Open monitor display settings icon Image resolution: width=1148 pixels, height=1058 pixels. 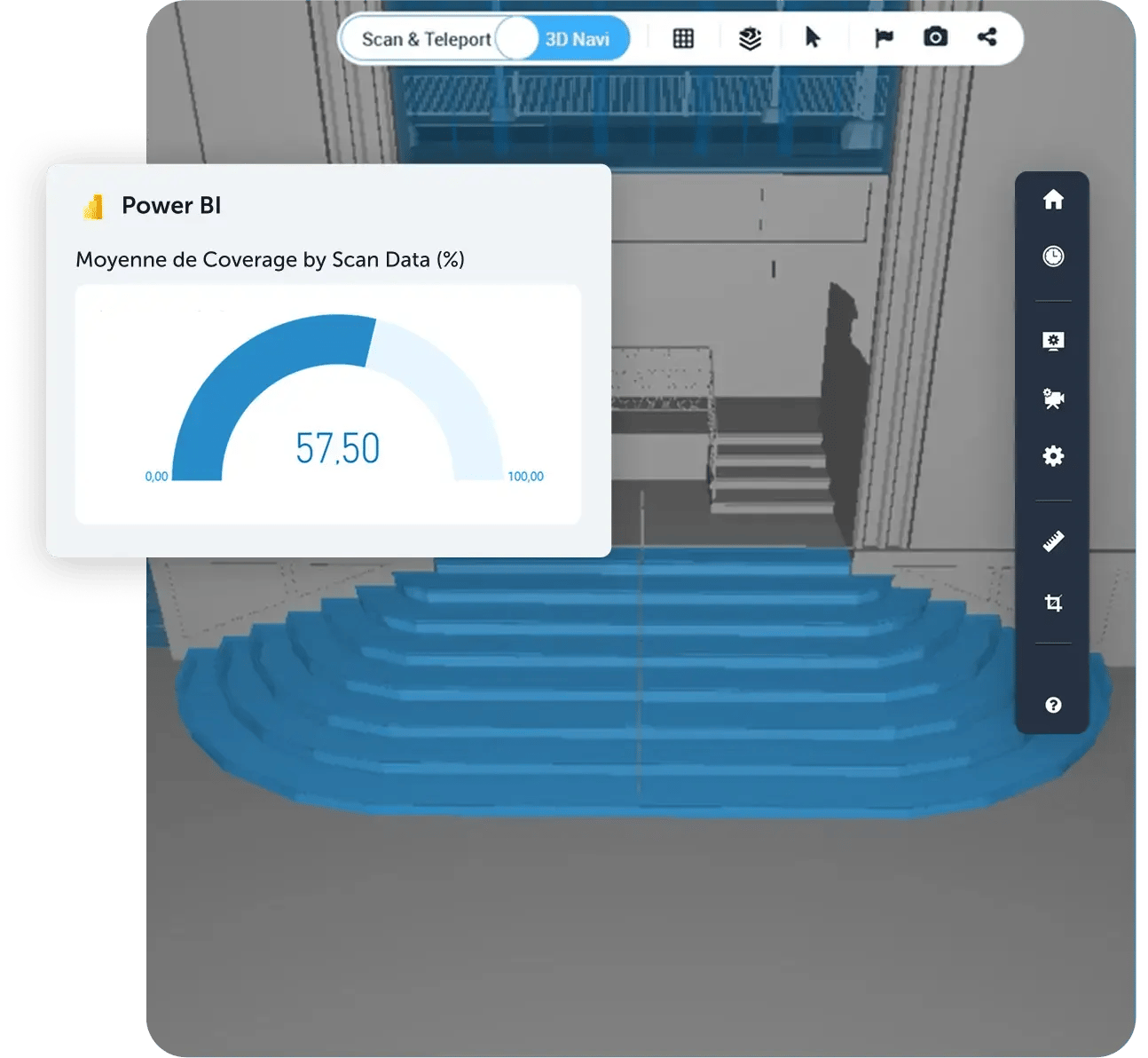pos(1053,342)
